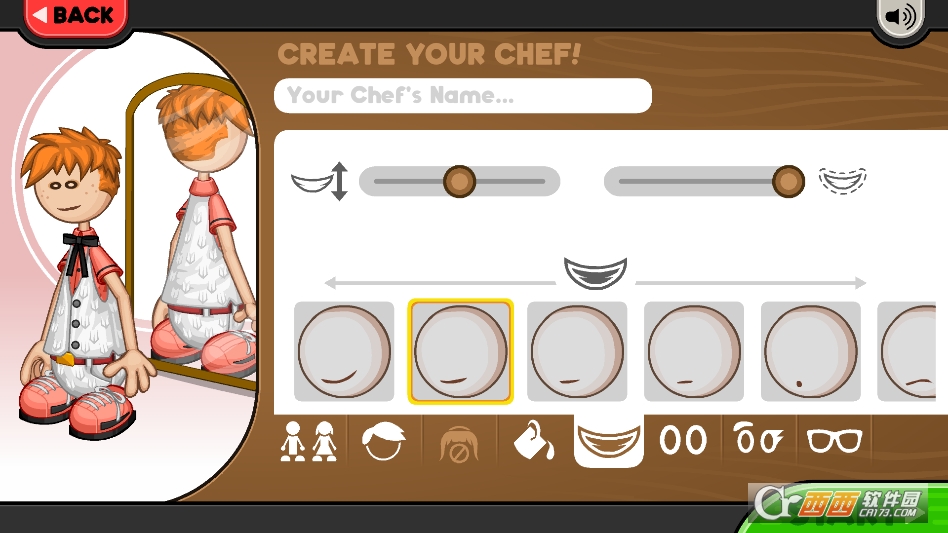Mute sound with the speaker icon
This screenshot has width=948, height=533.
tap(900, 17)
